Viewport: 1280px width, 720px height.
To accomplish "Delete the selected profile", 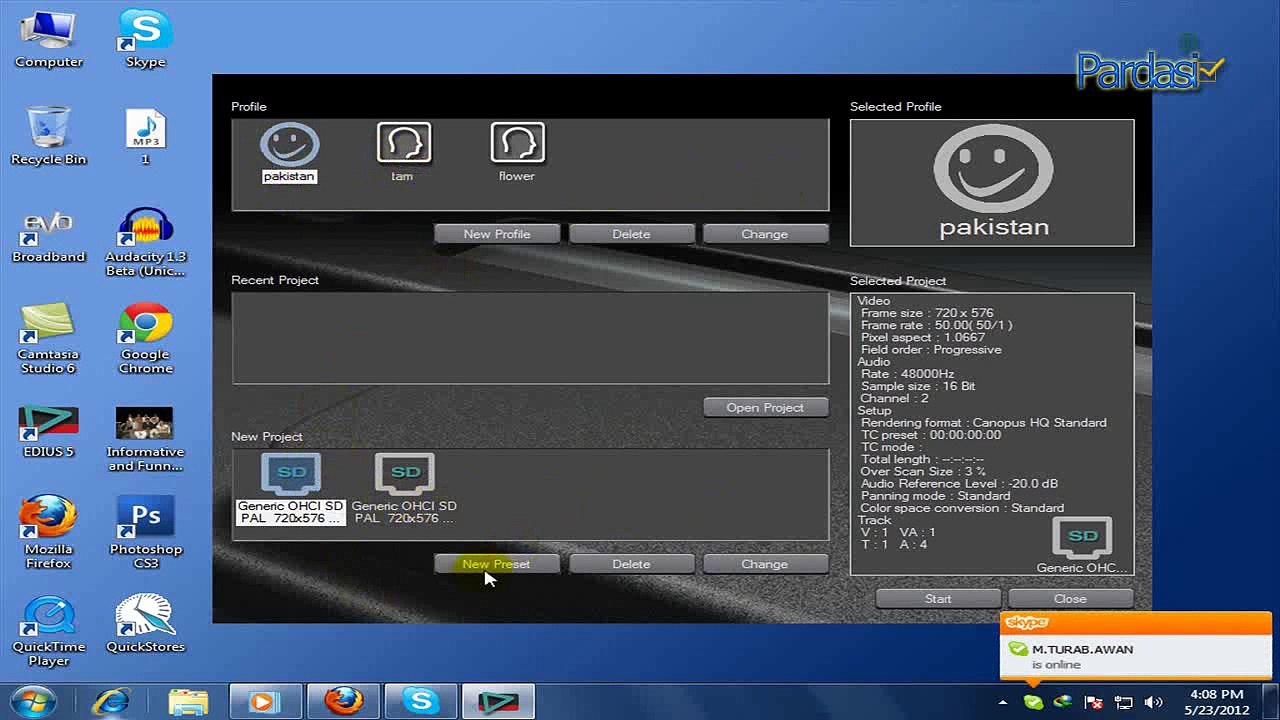I will [631, 234].
